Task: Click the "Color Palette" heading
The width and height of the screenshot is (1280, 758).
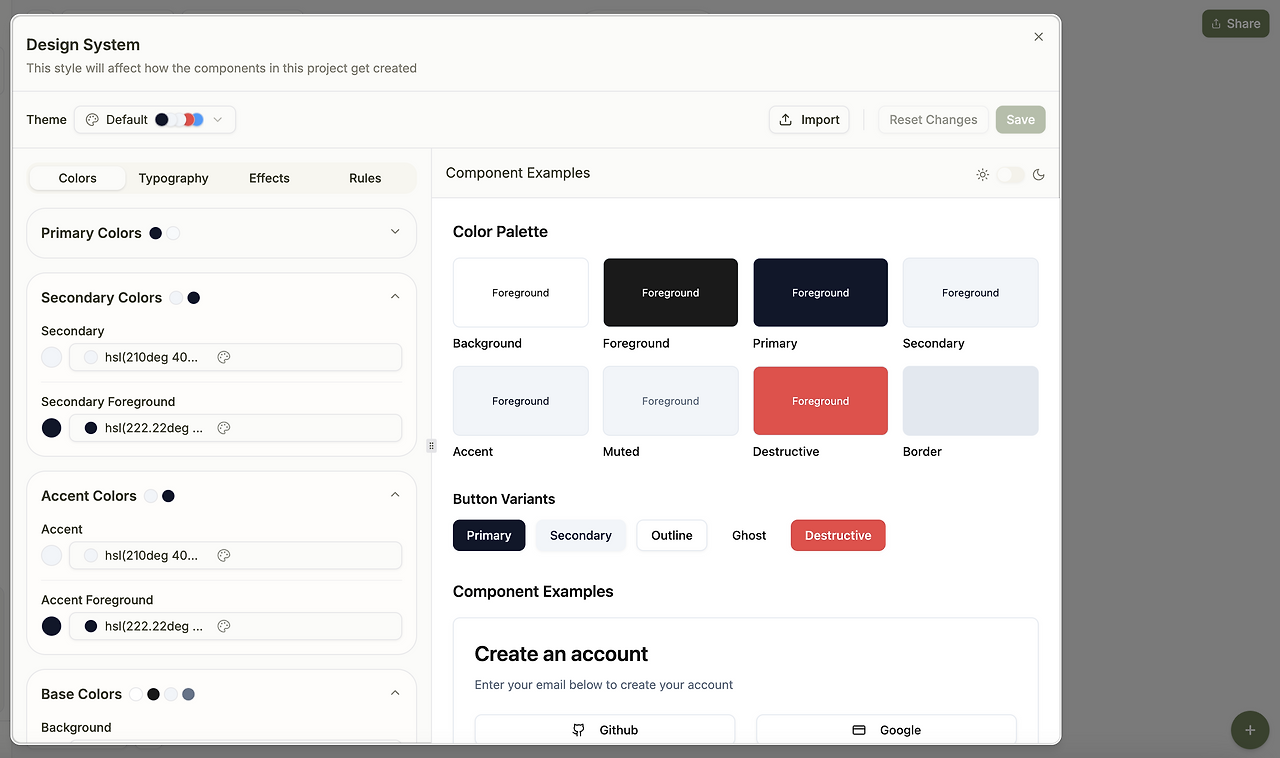Action: click(500, 231)
